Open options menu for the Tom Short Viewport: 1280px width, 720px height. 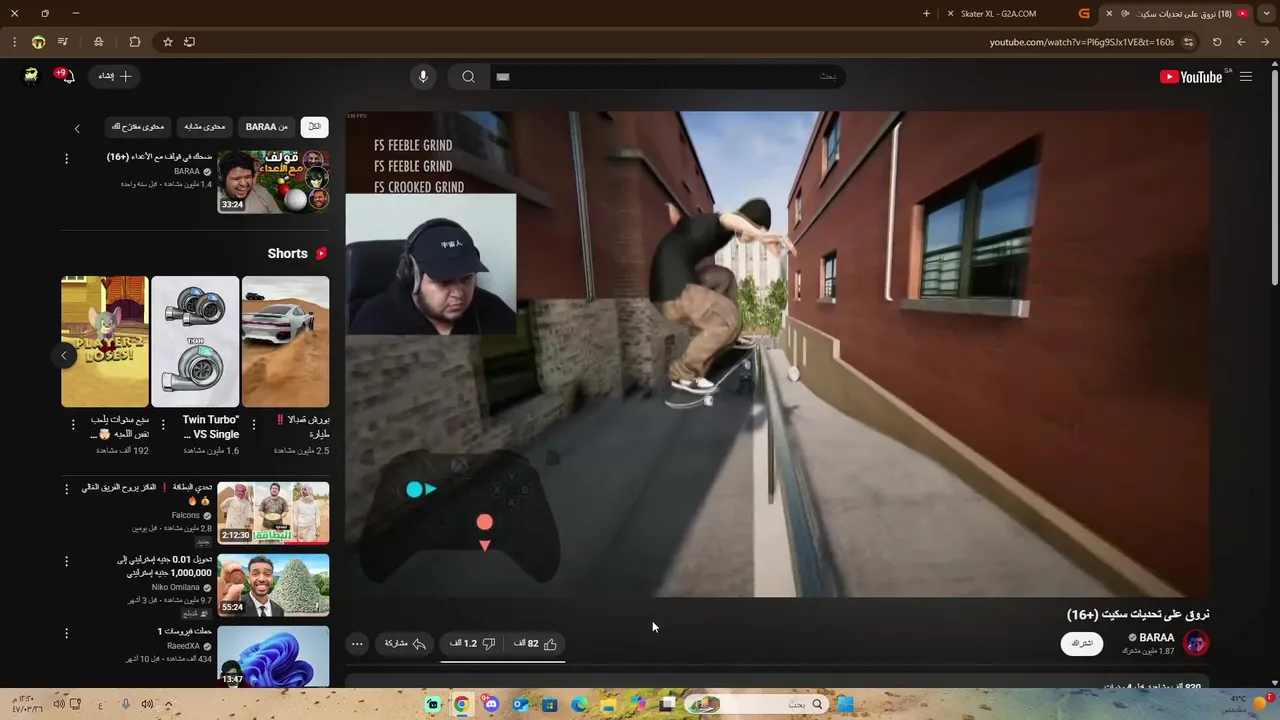point(73,425)
